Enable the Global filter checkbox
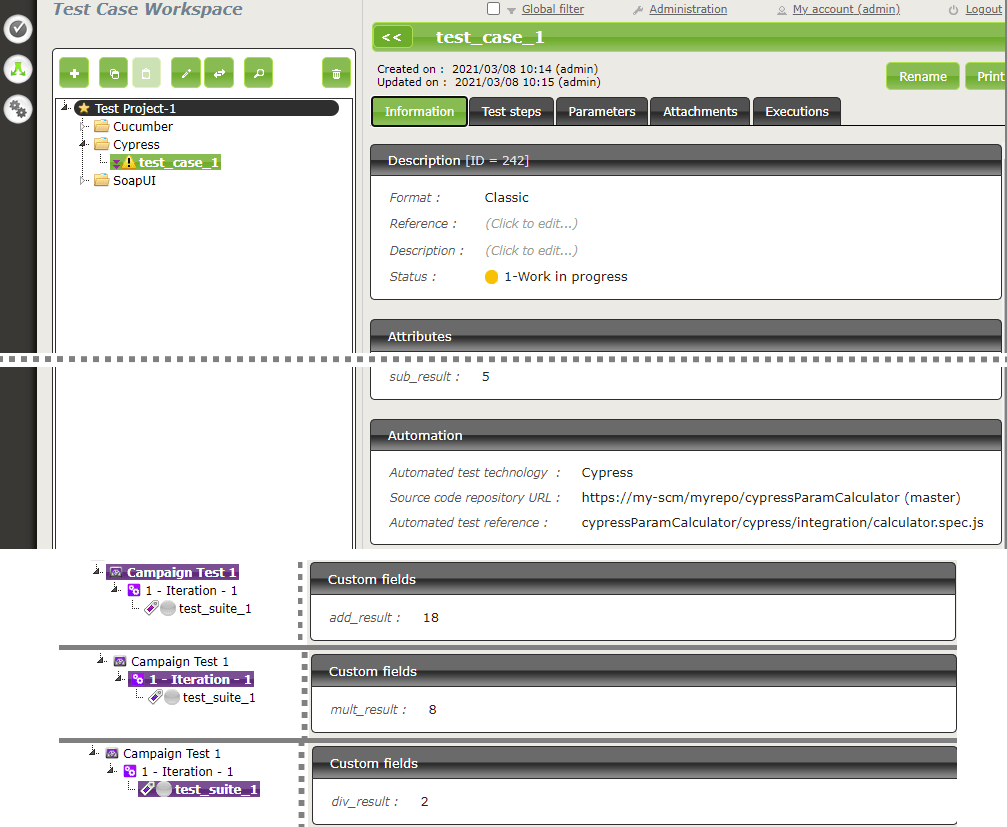The image size is (1007, 827). coord(495,9)
